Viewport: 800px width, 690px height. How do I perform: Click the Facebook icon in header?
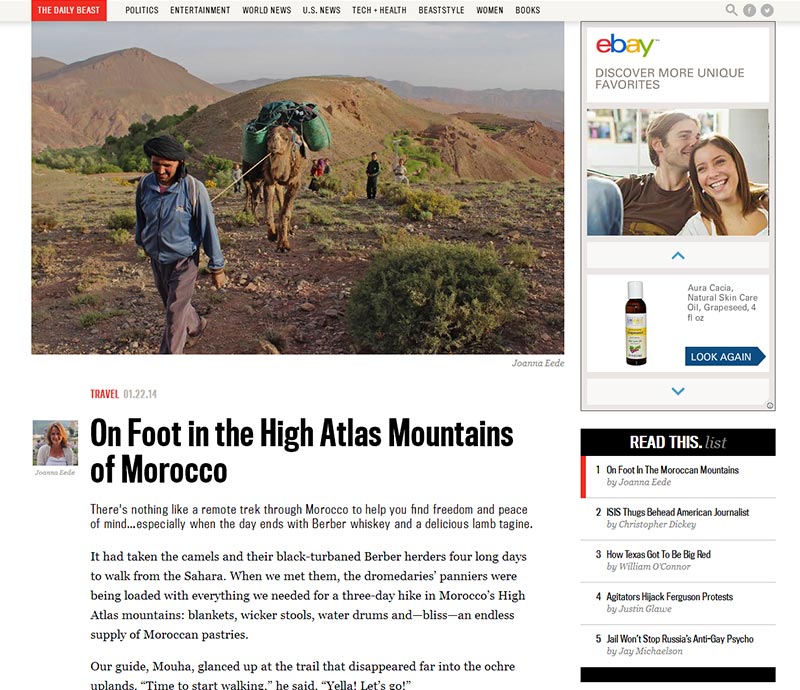click(749, 10)
